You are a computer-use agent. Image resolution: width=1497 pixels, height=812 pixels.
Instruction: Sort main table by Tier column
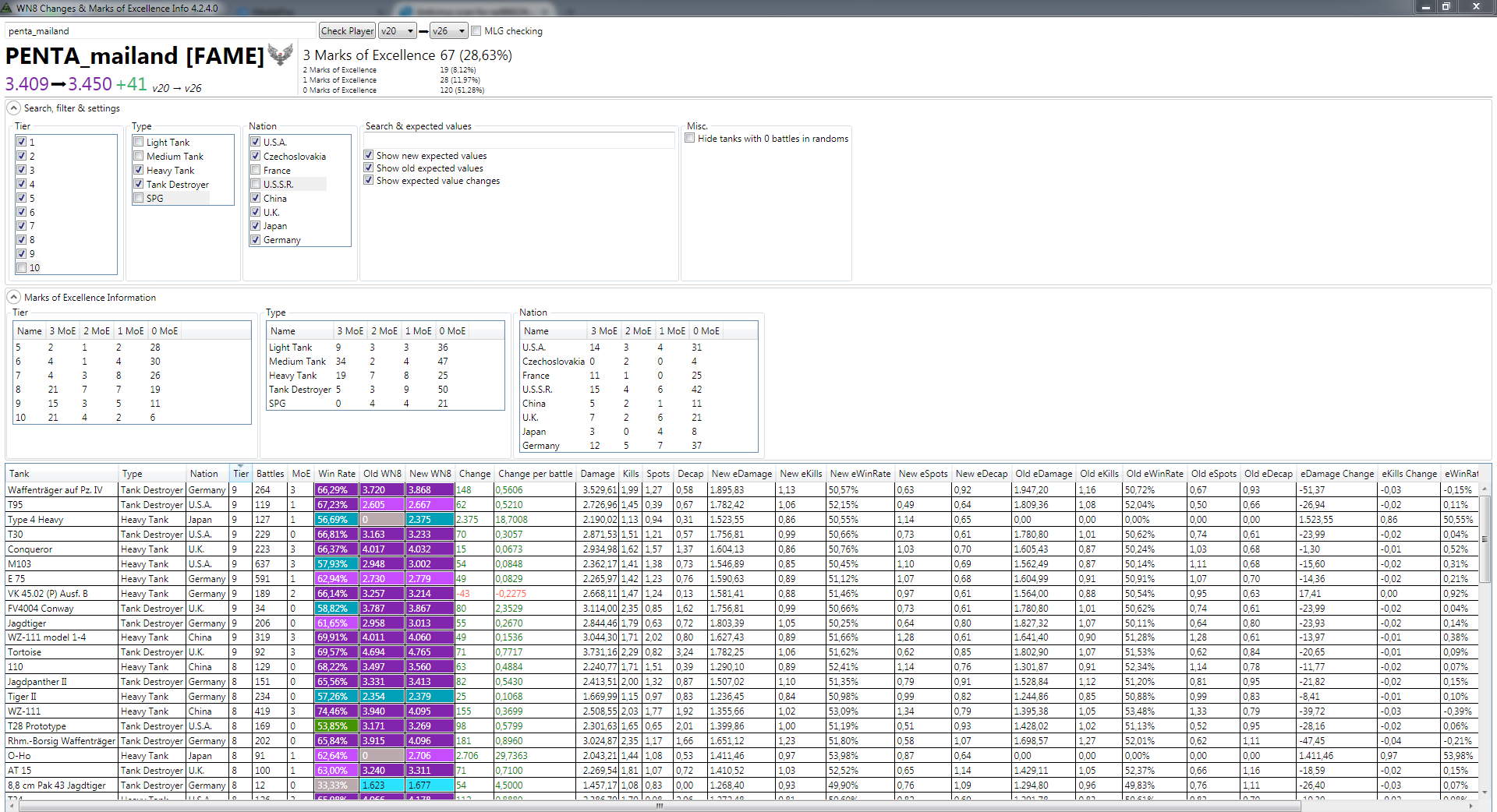pos(241,474)
